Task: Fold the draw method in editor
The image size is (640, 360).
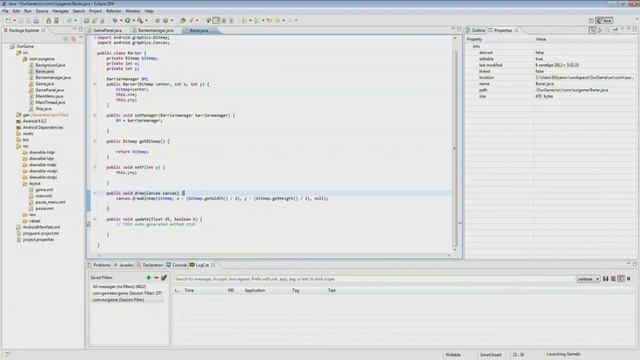Action: click(x=95, y=193)
